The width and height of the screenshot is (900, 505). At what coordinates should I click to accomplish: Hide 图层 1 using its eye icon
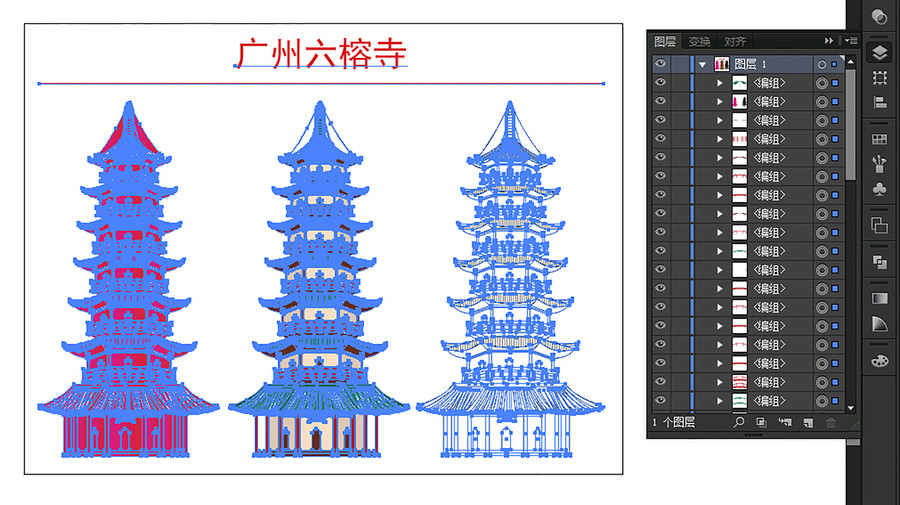tap(661, 64)
